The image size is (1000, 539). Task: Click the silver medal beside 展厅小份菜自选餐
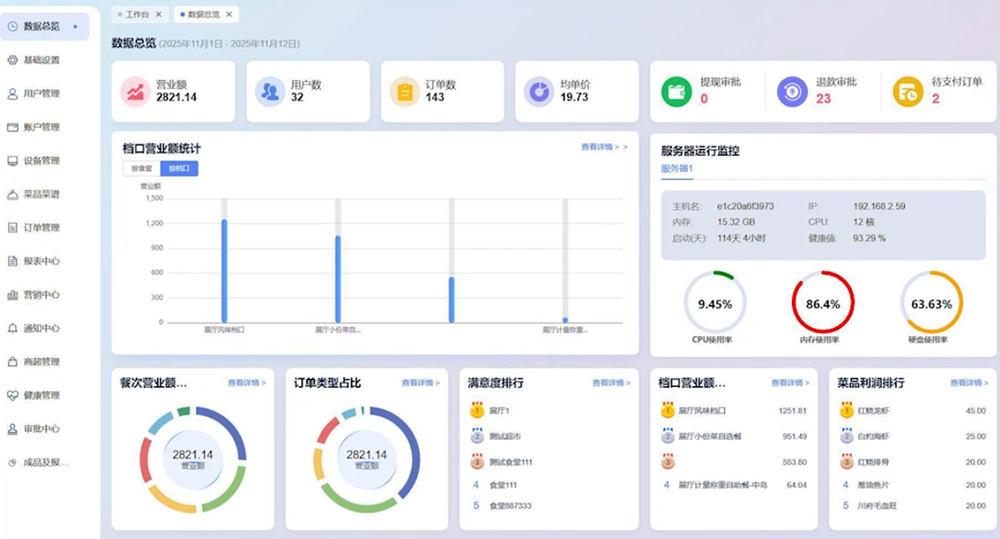pos(667,436)
